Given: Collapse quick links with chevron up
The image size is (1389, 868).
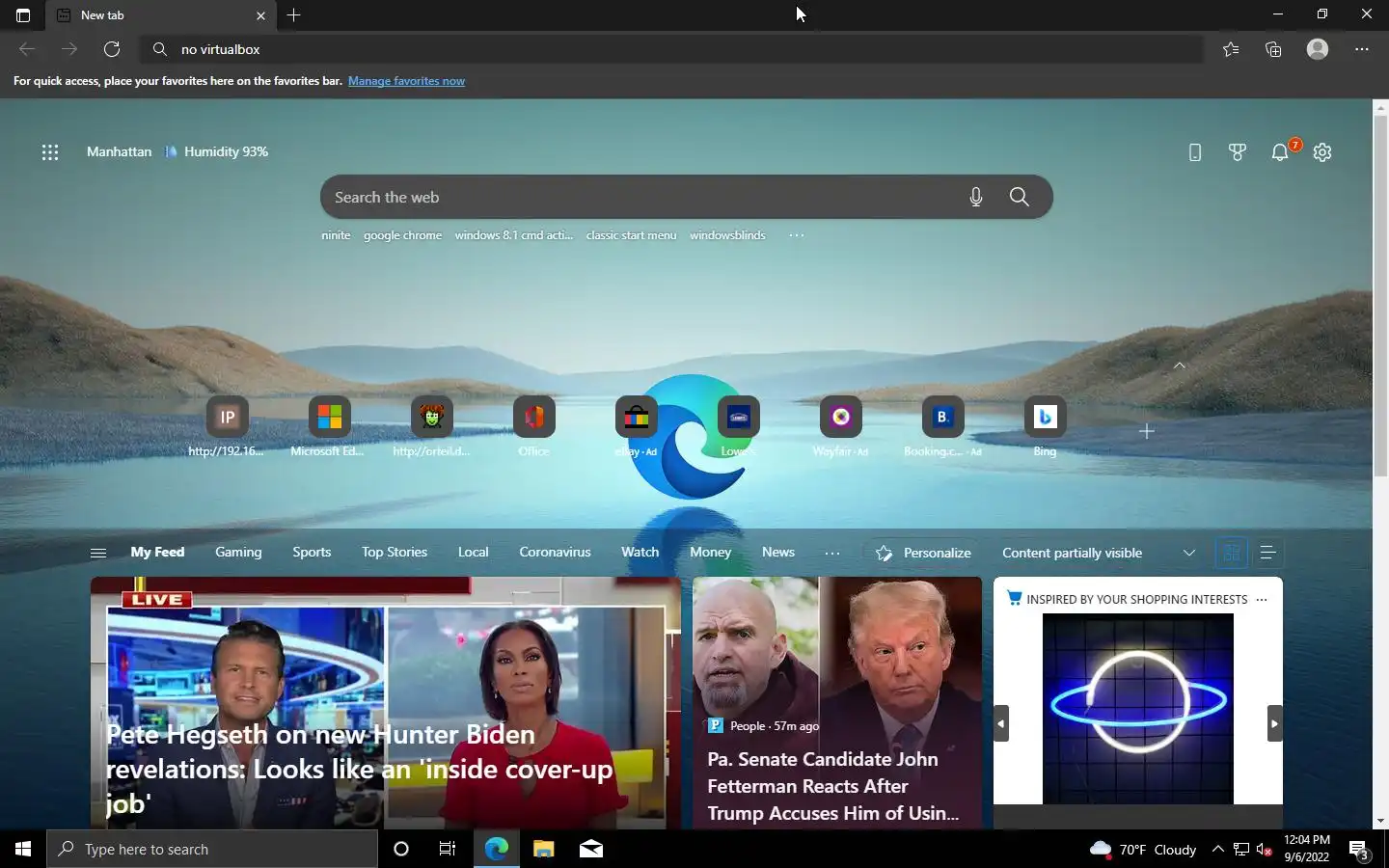Looking at the screenshot, I should tap(1180, 366).
